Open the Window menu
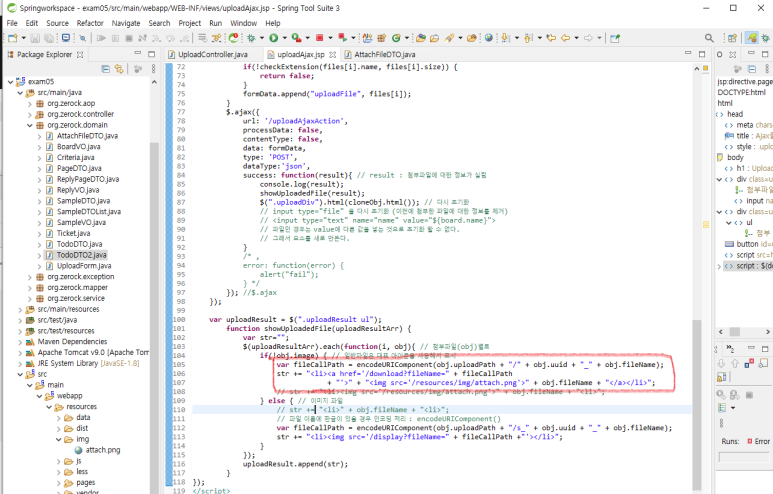 pyautogui.click(x=244, y=23)
